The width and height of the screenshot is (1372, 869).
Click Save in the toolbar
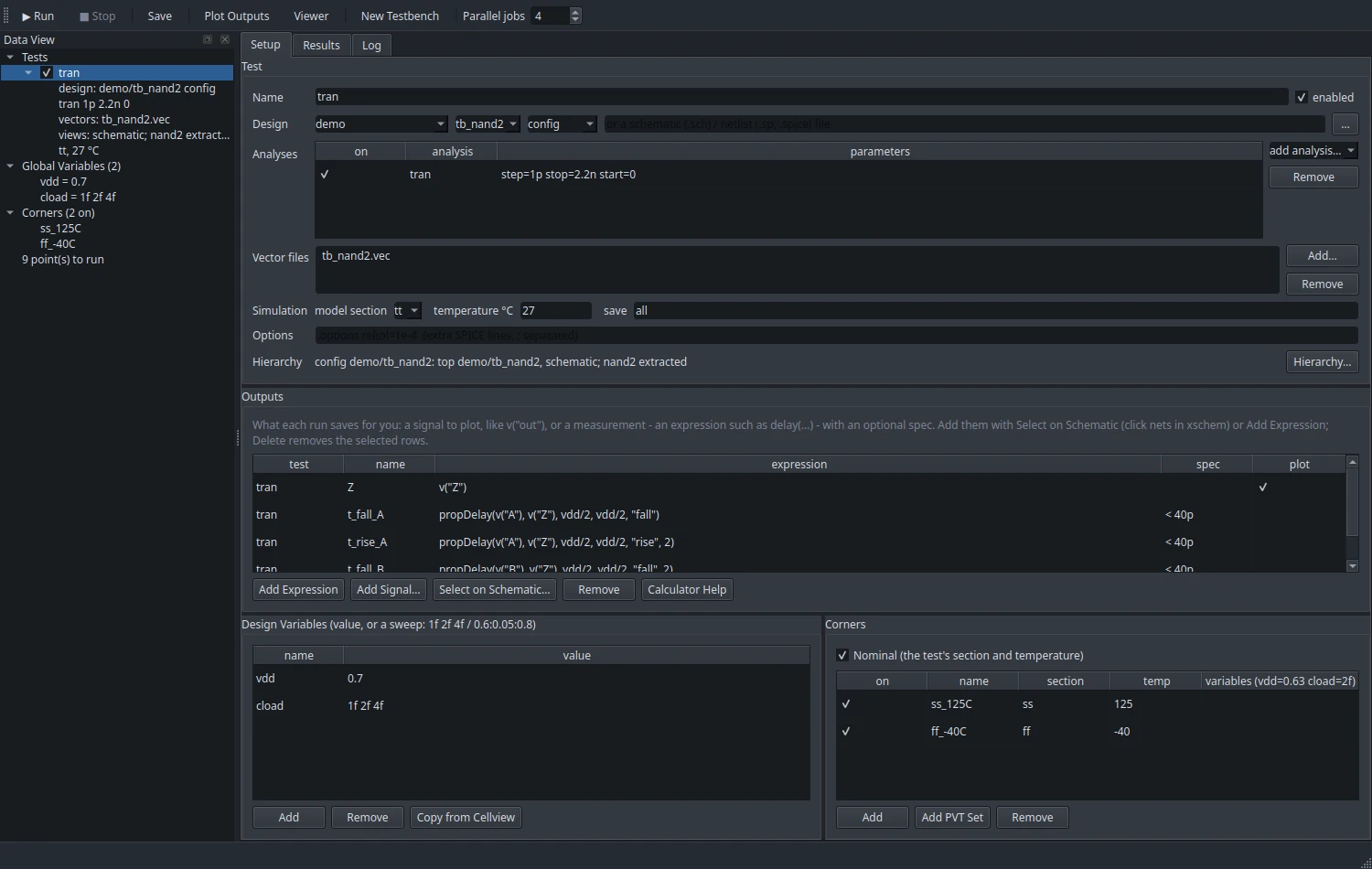pos(160,16)
